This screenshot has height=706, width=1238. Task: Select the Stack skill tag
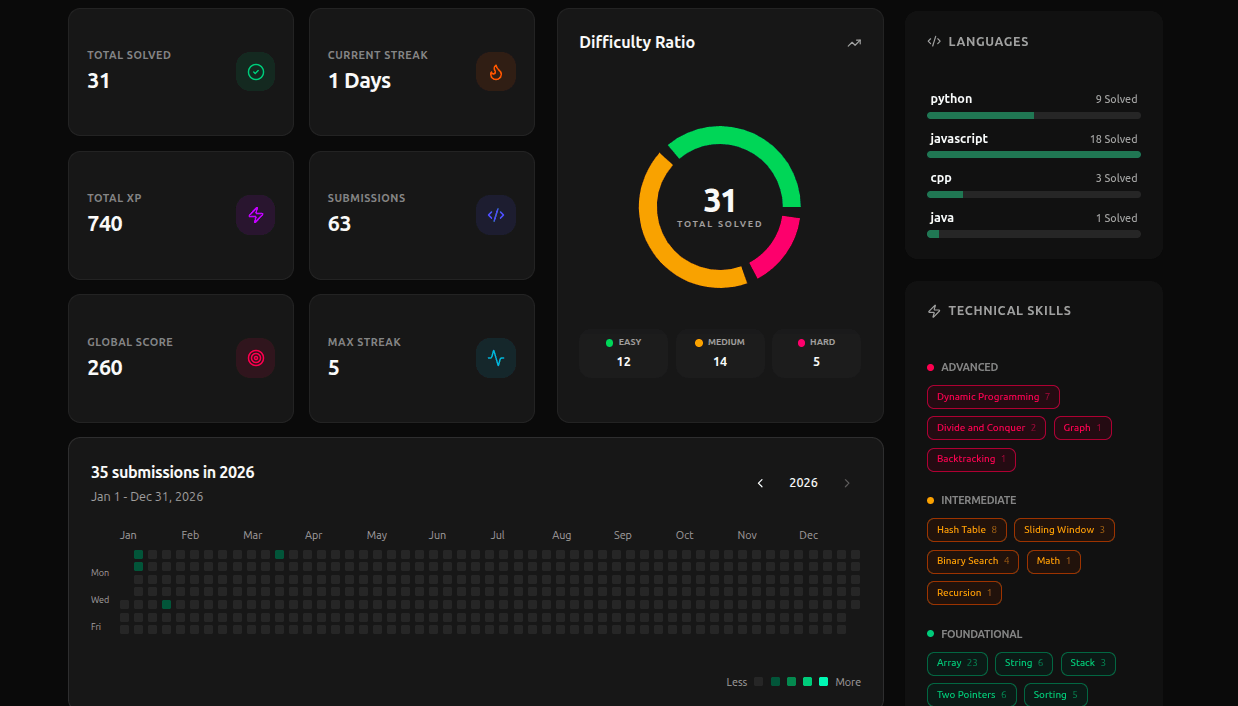click(x=1088, y=663)
